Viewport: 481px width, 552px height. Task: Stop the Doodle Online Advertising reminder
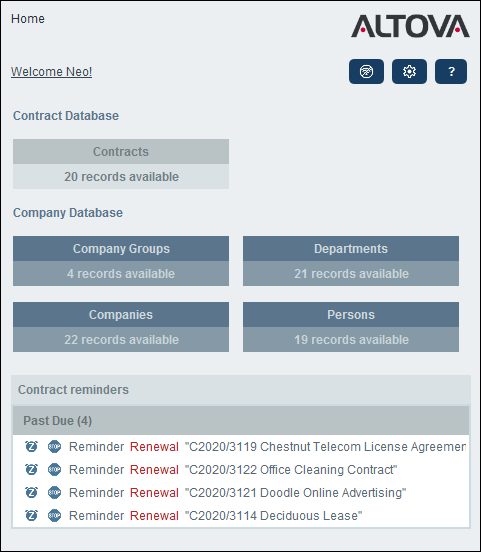(54, 492)
